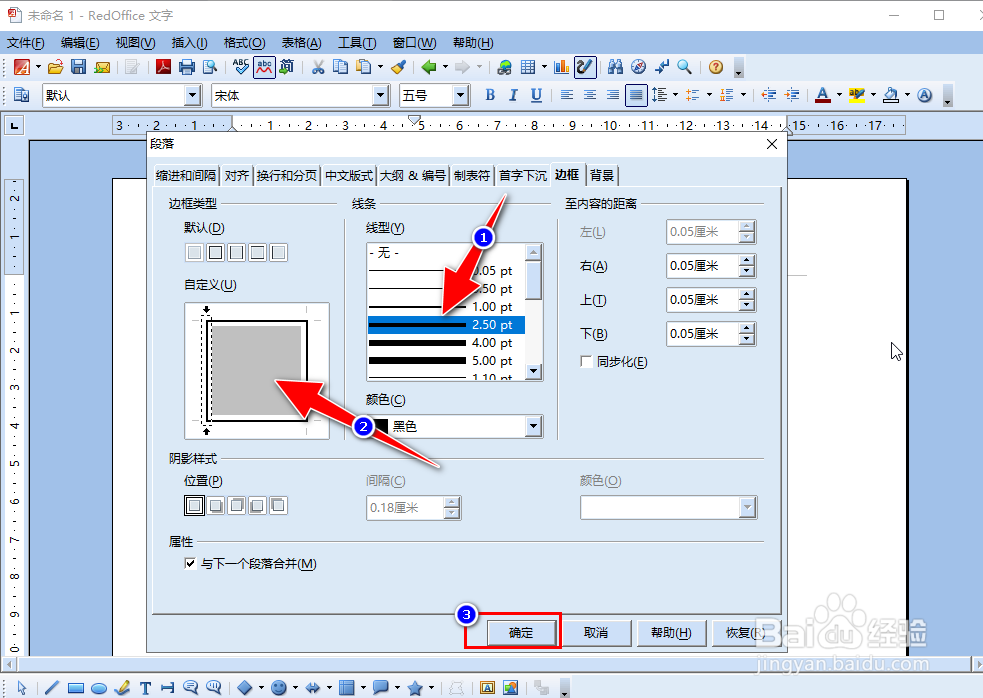
Task: Click 取消 button
Action: [596, 633]
